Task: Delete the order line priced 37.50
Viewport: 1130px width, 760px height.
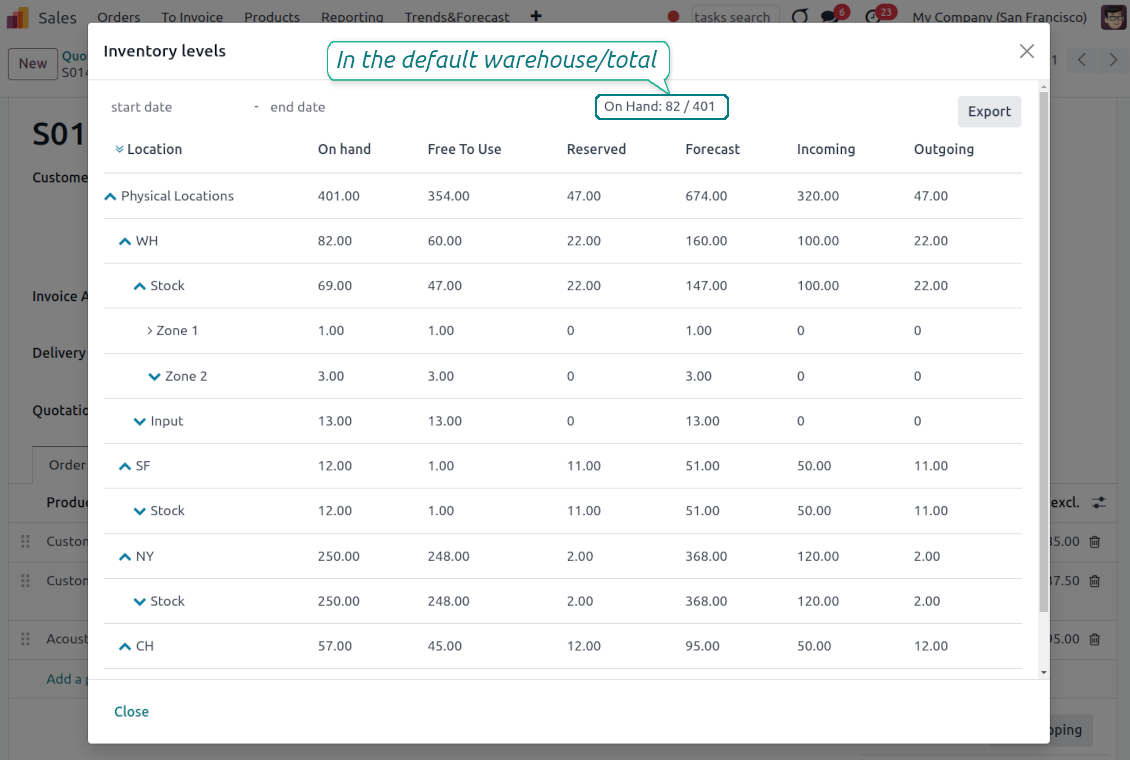Action: (1095, 581)
